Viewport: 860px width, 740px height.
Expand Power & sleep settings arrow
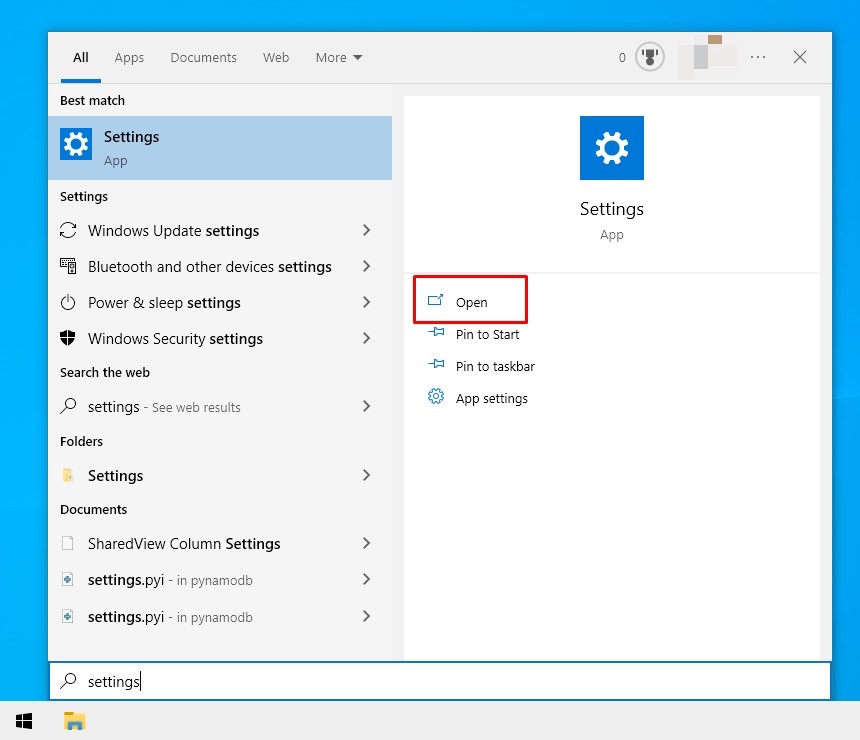pos(366,302)
